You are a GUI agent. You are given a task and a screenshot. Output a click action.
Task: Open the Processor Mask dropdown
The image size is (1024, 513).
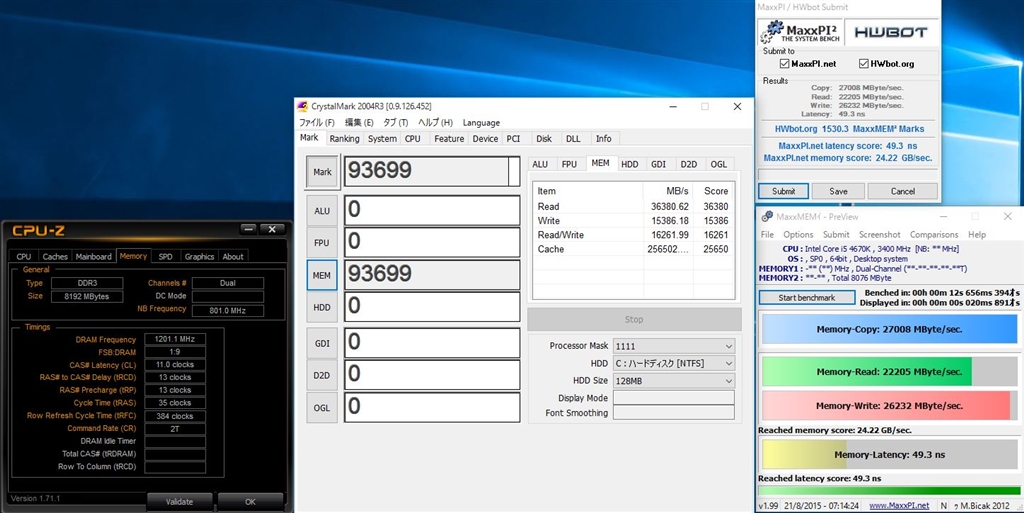tap(674, 345)
